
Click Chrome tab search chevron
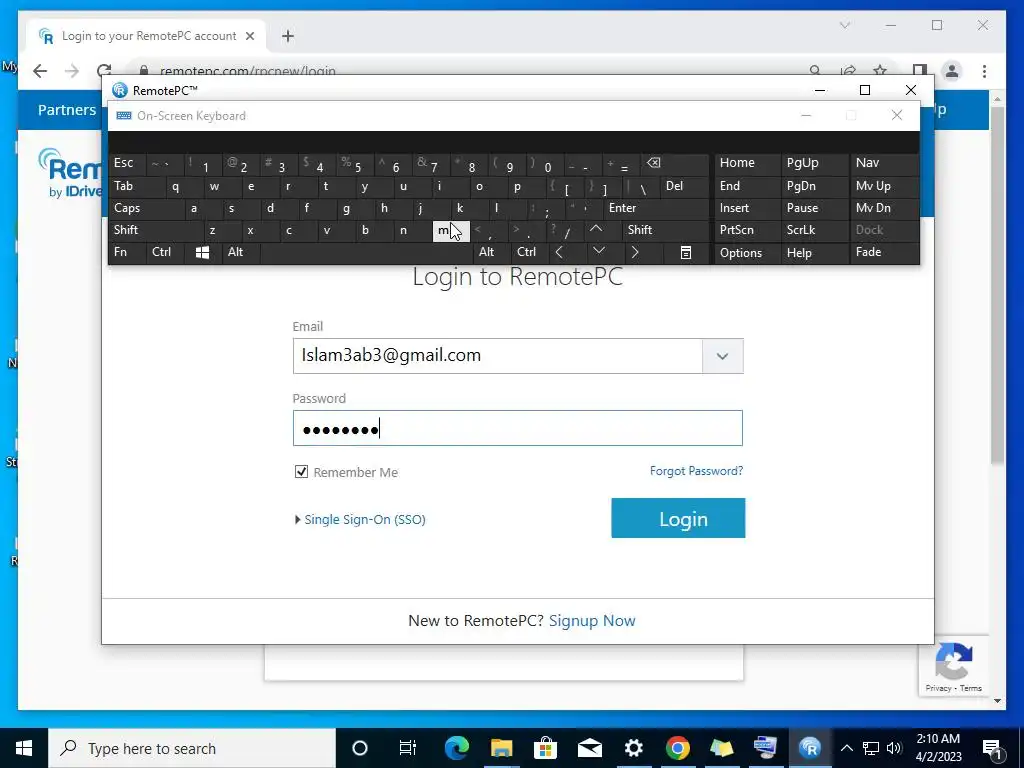tap(844, 25)
